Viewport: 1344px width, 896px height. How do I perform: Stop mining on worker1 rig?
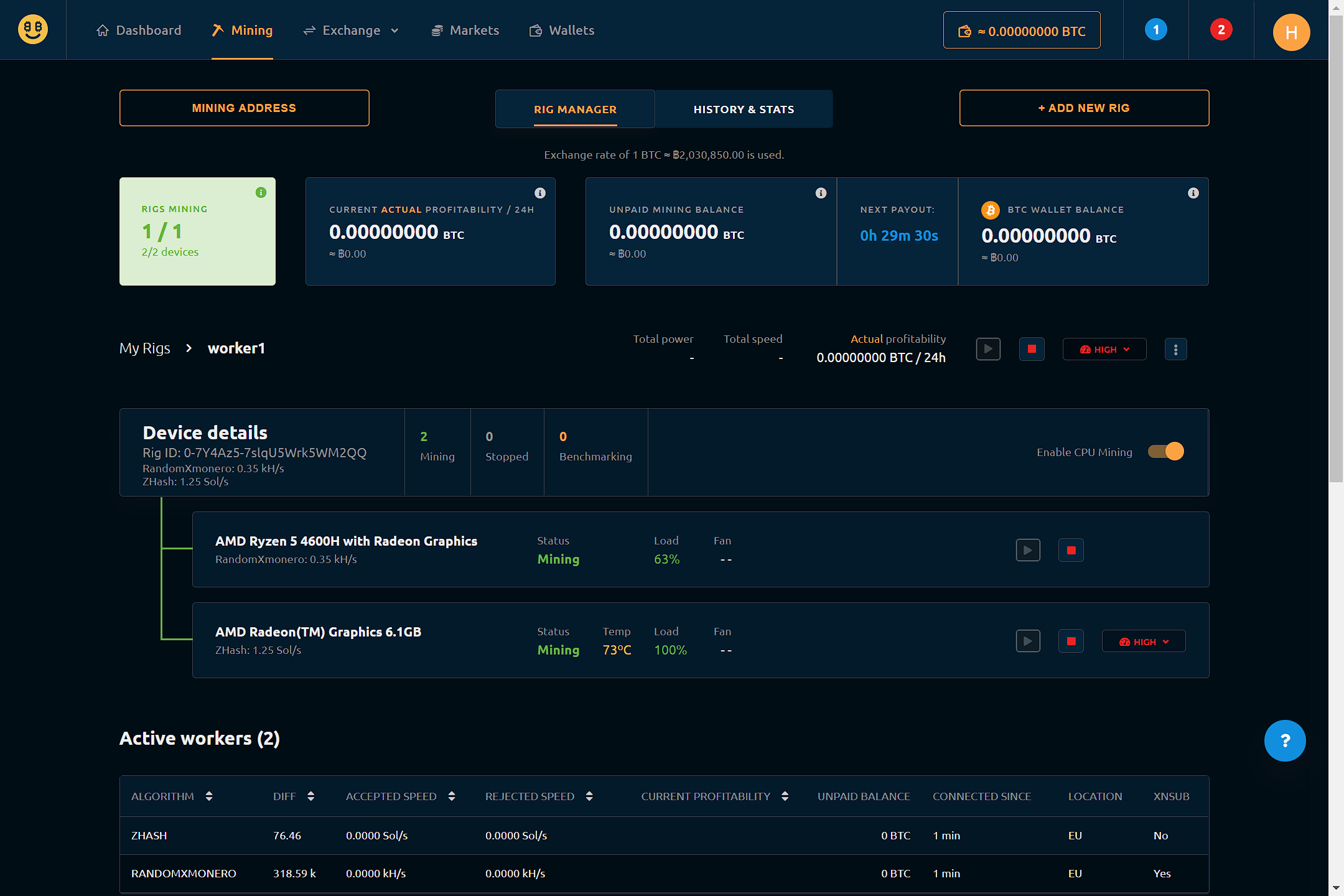point(1032,349)
